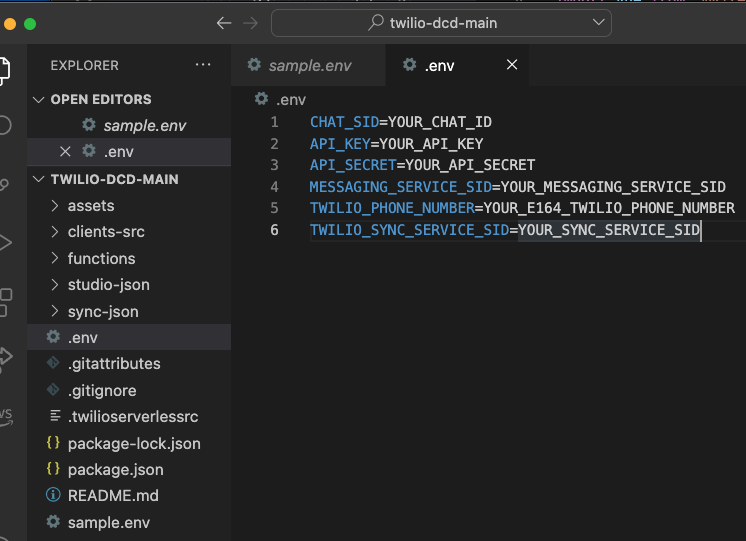Click TWILIO_PHONE_NUMBER key on line 5
The width and height of the screenshot is (746, 541).
point(392,208)
